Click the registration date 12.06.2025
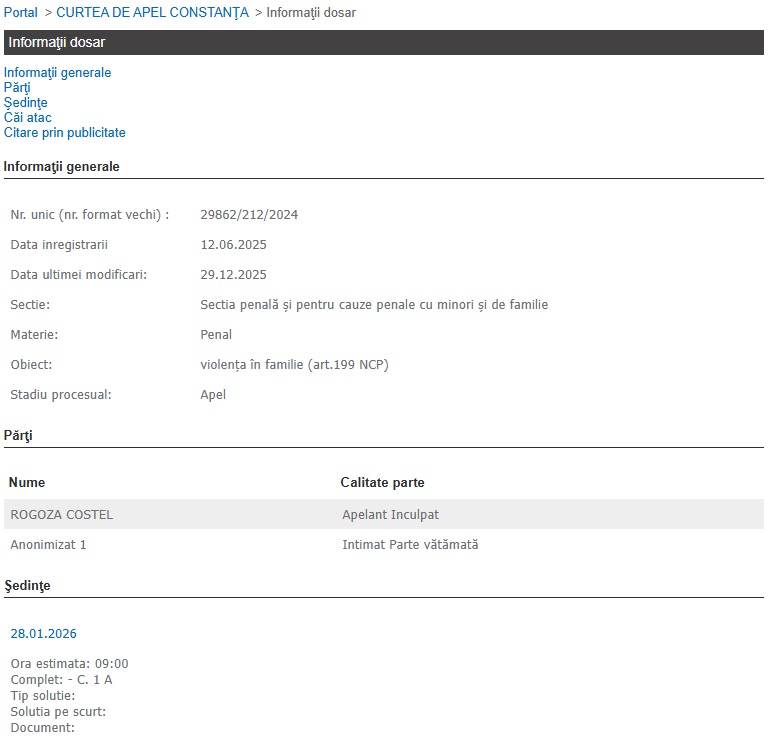Image resolution: width=777 pixels, height=739 pixels. 233,245
